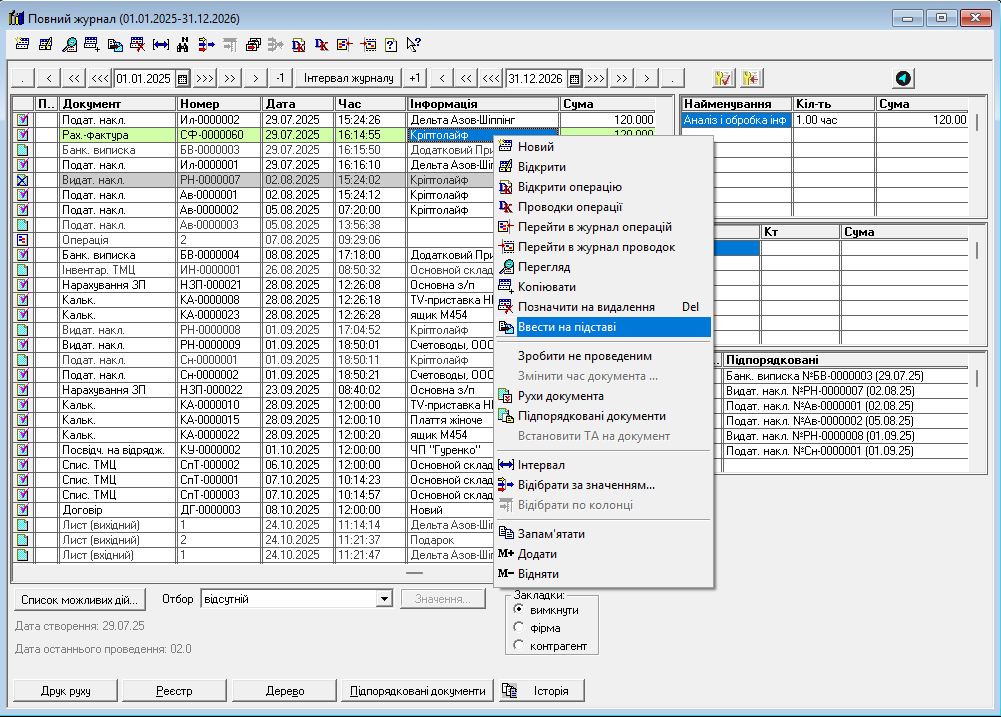Click the round black back-arrow button
1001x717 pixels.
pos(903,78)
